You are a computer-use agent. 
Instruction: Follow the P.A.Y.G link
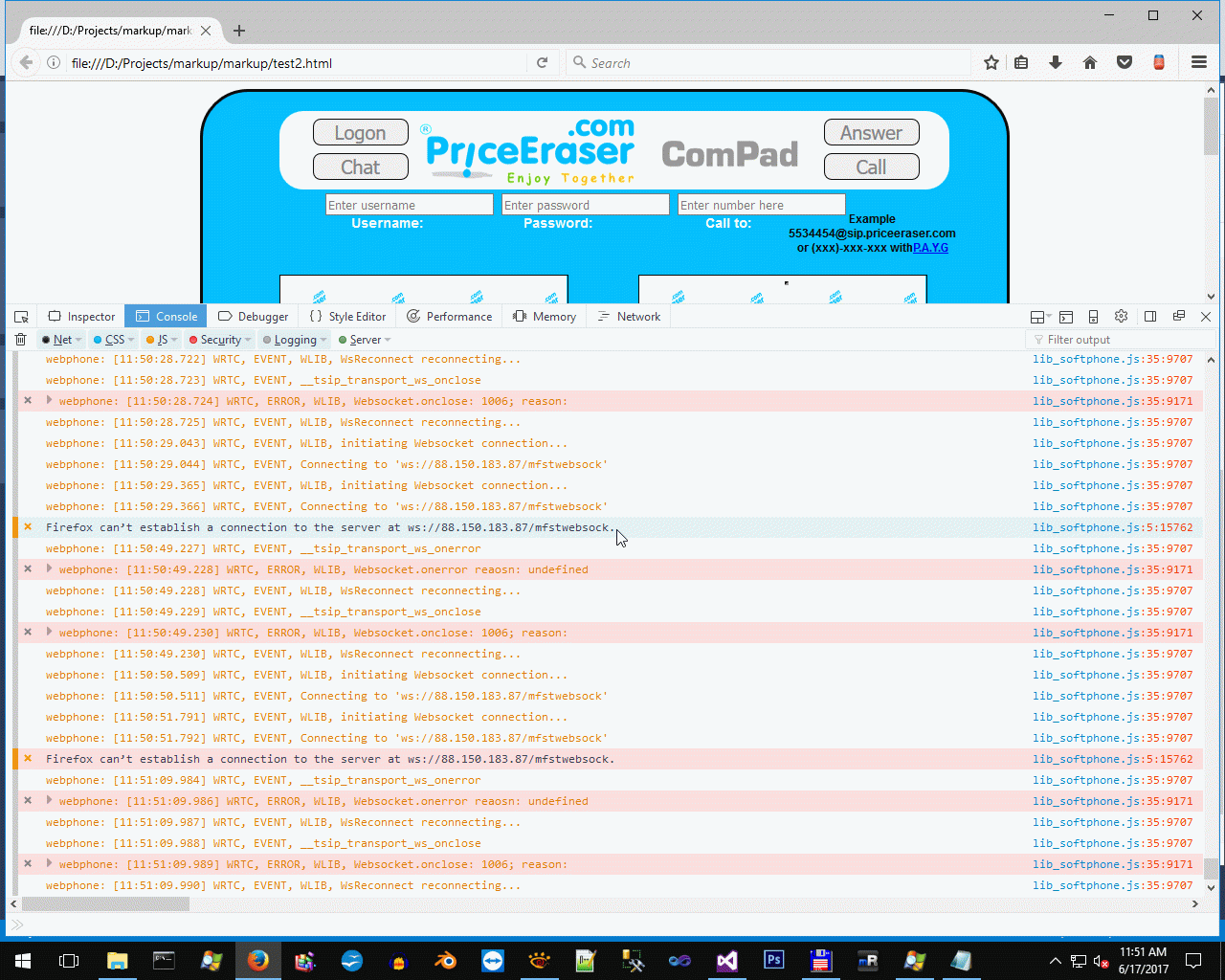click(930, 248)
